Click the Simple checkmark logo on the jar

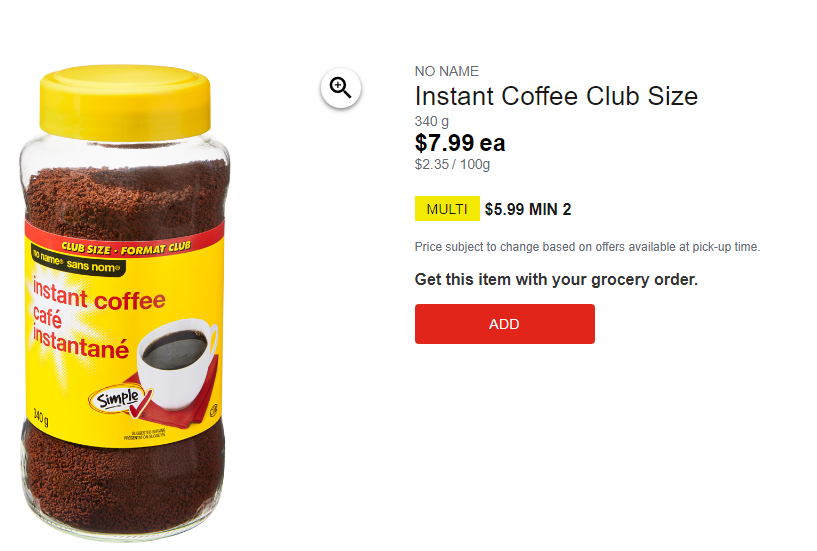pos(120,401)
